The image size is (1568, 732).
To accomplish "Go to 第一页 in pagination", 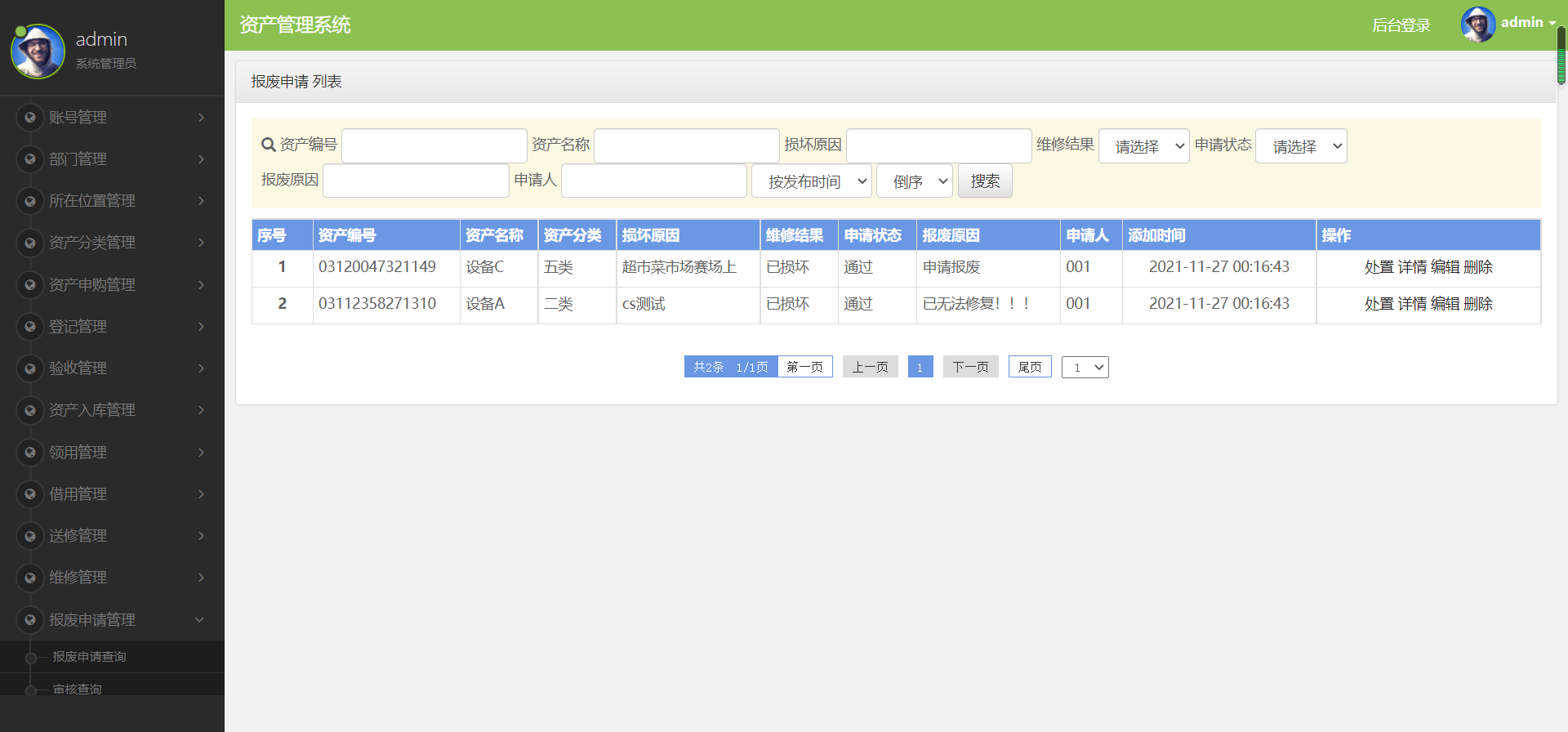I will tap(805, 367).
